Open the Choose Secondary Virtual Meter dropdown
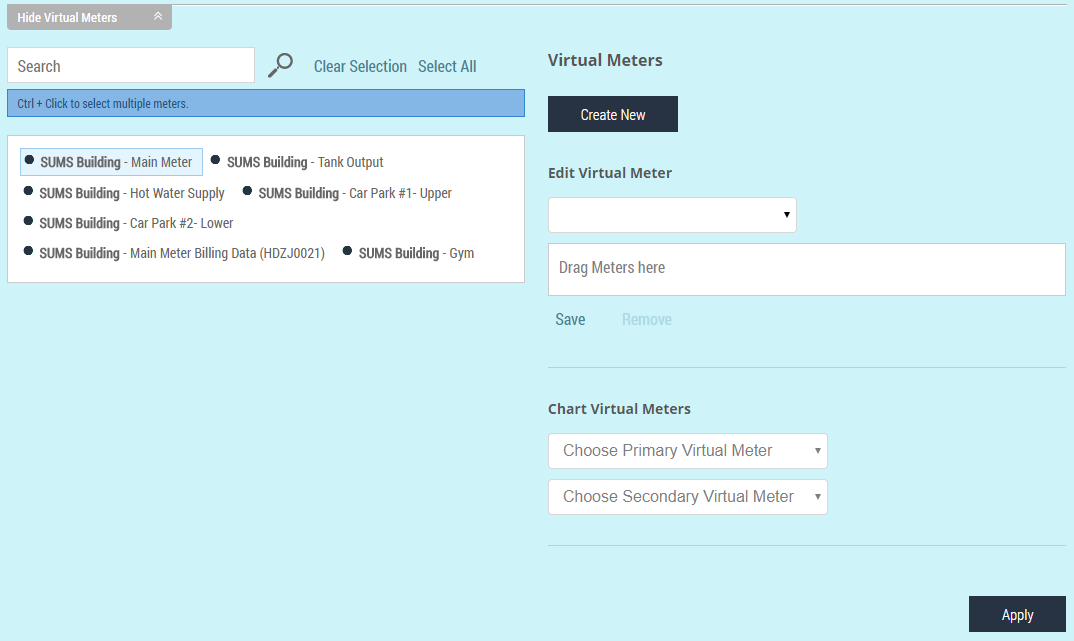Screen dimensions: 1074x641 click(x=687, y=496)
